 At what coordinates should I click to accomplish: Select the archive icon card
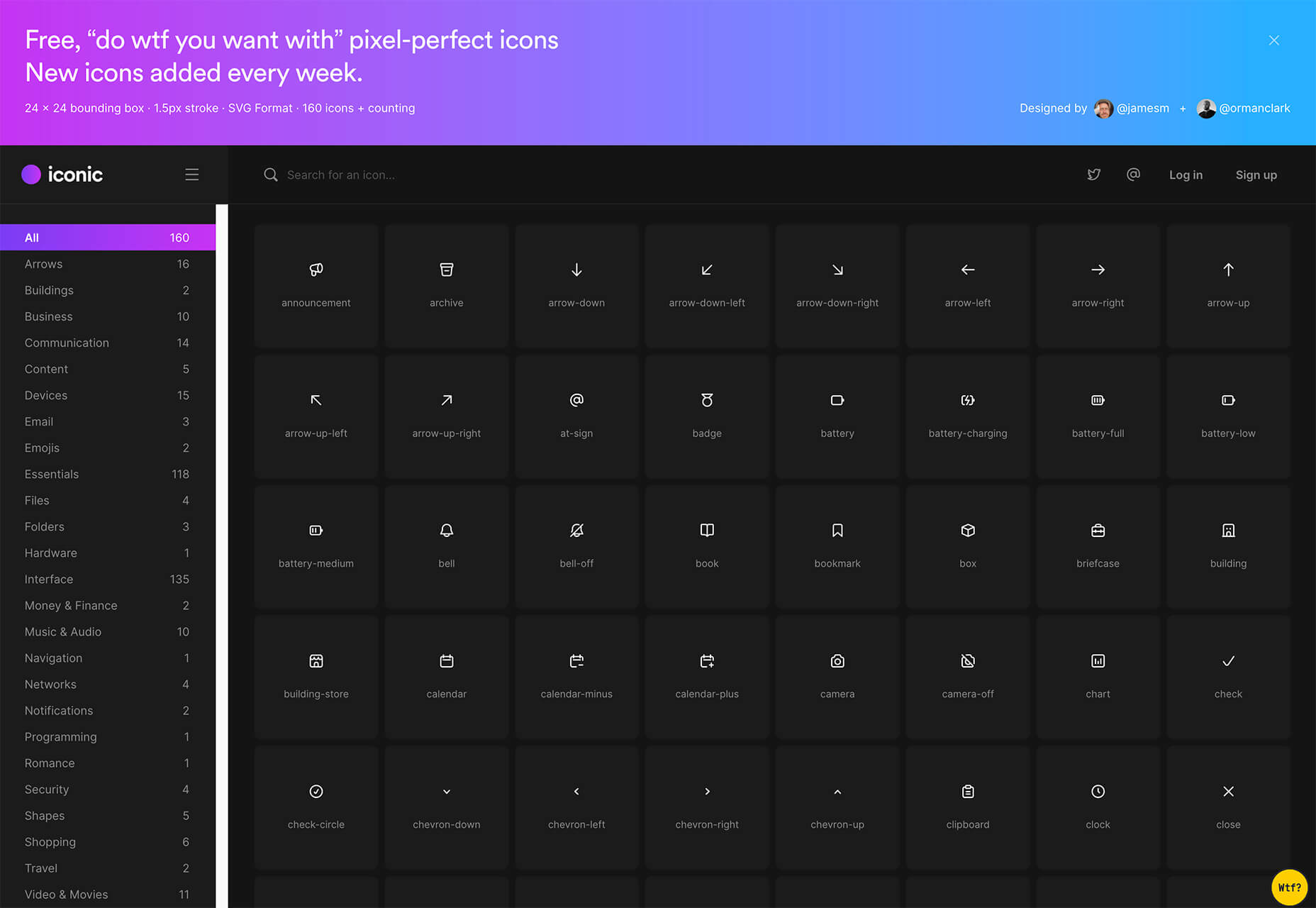447,286
